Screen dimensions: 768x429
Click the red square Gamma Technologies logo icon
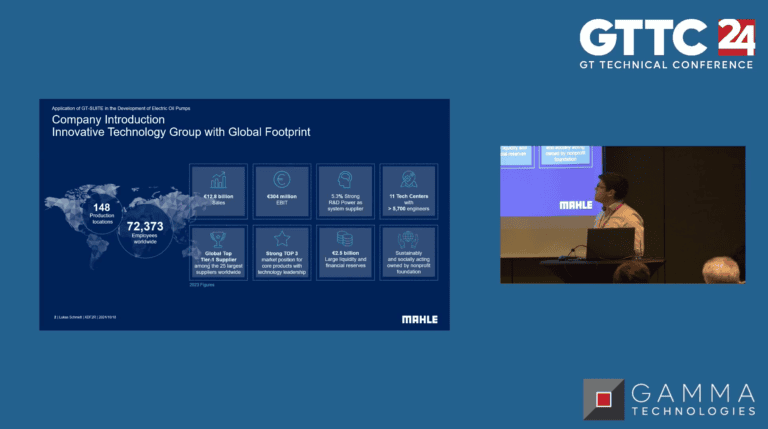pos(603,399)
